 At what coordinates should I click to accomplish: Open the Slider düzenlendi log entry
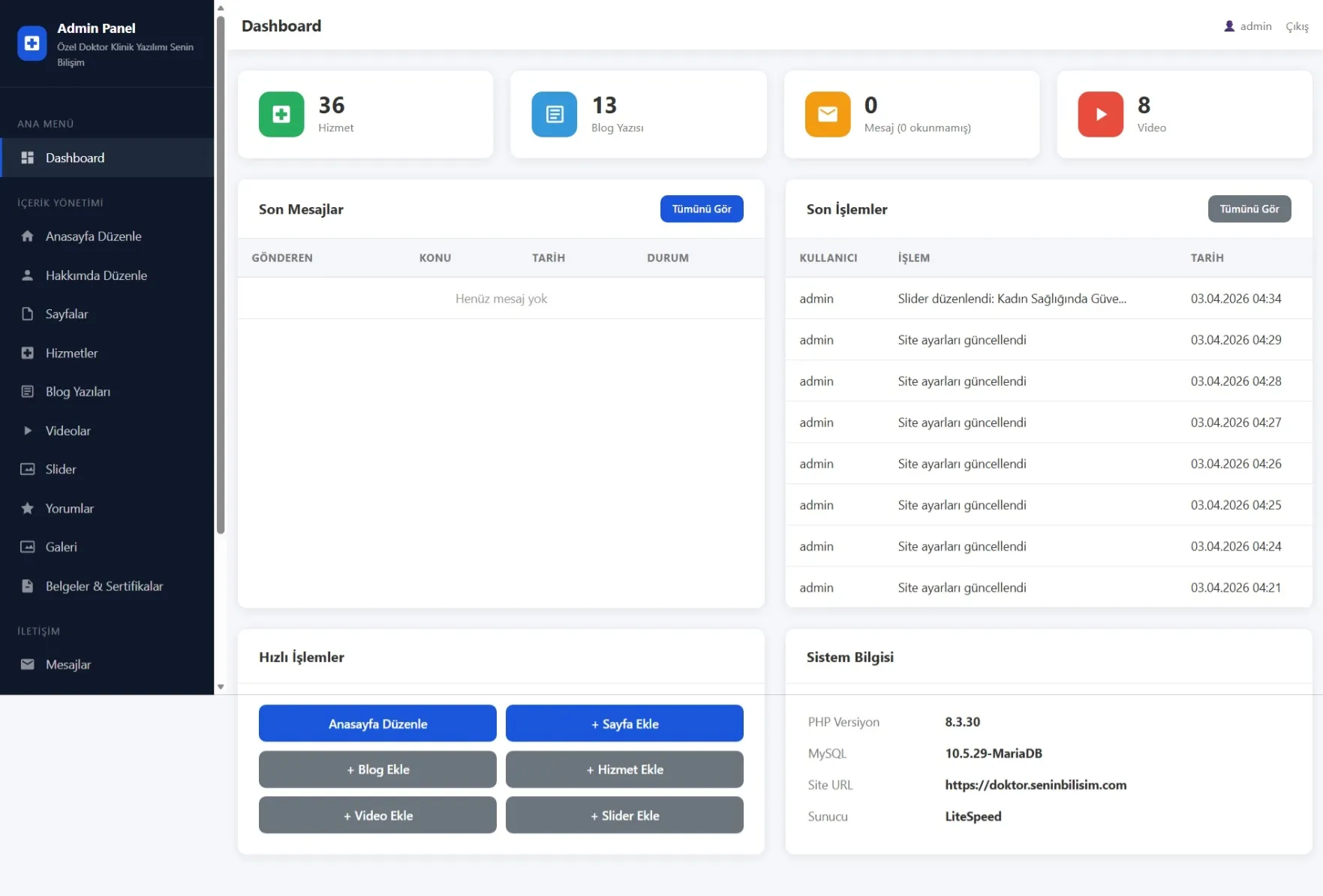pyautogui.click(x=1011, y=299)
